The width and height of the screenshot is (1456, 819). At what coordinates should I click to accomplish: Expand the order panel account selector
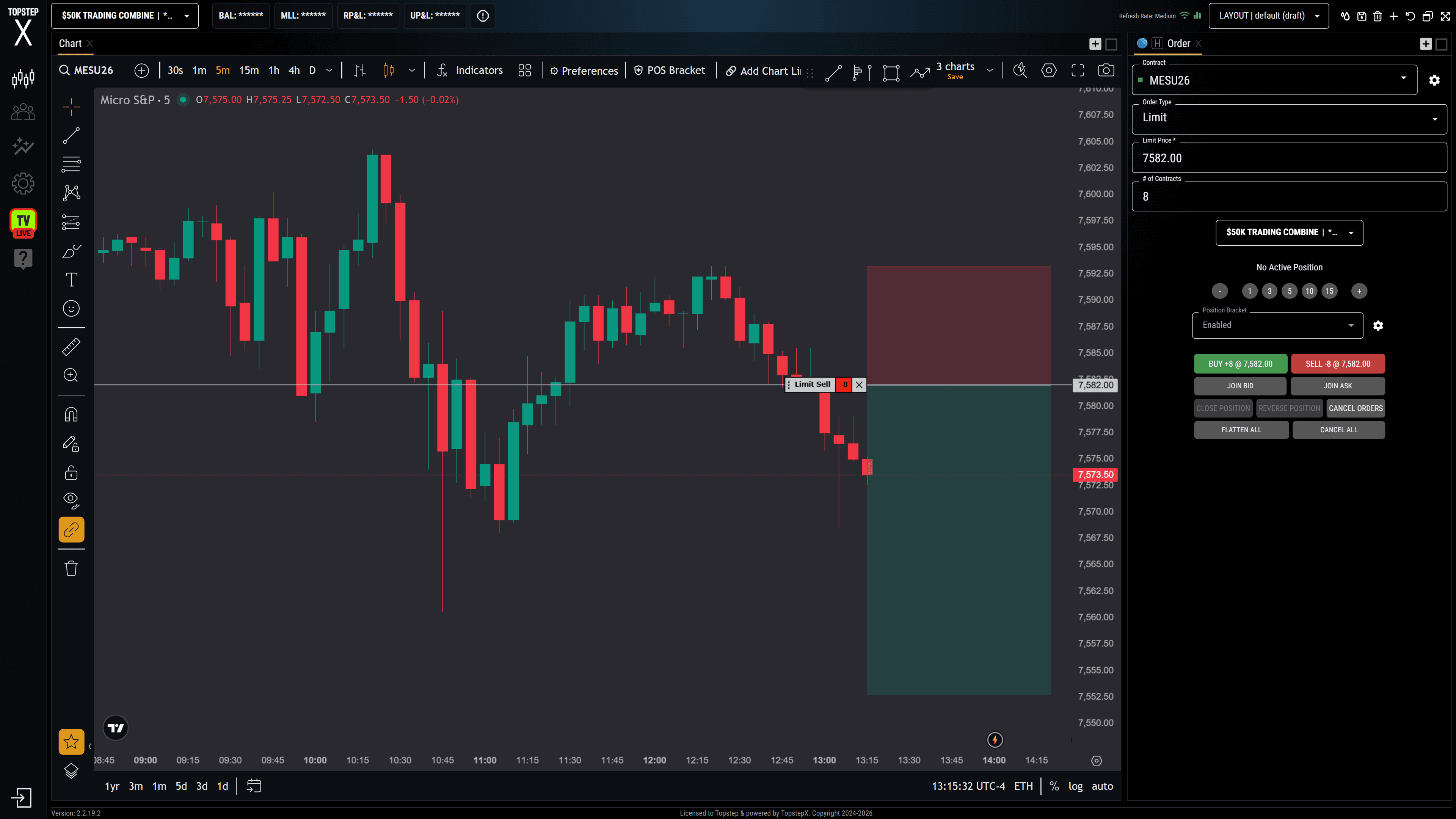pyautogui.click(x=1289, y=232)
